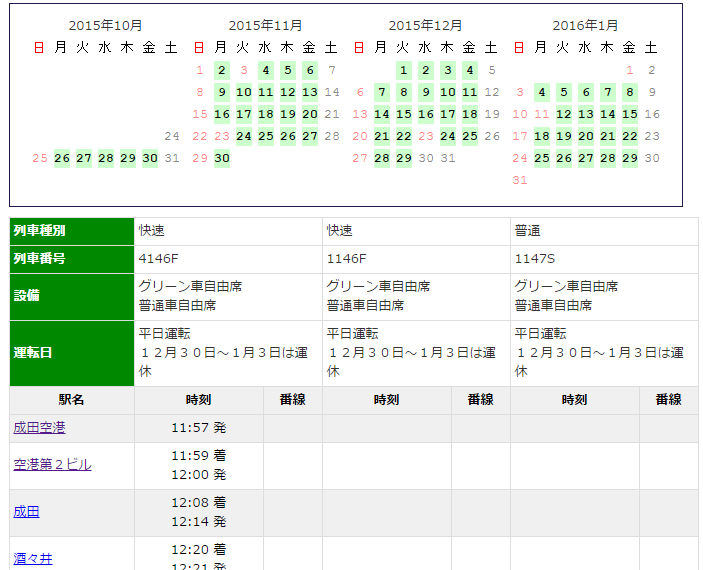
Task: Open the 成田 station link
Action: [26, 512]
